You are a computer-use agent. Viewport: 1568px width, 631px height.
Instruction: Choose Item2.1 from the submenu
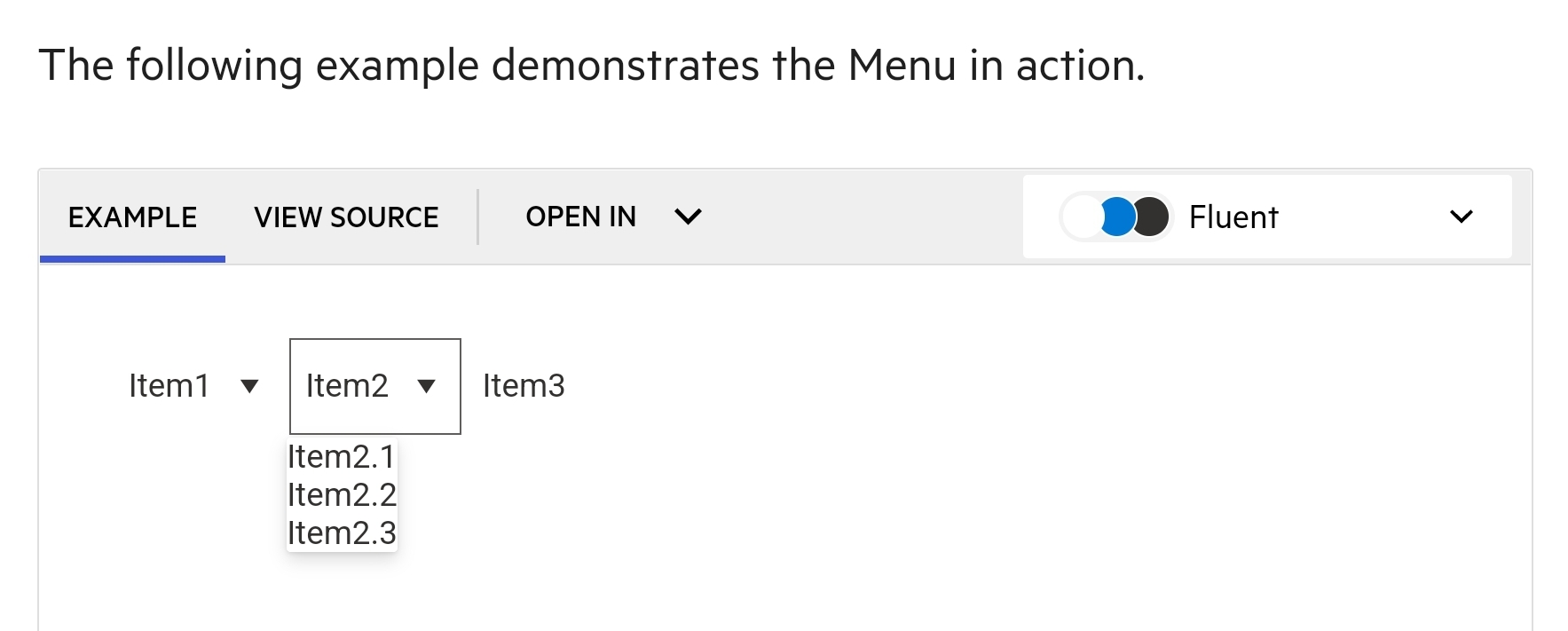[x=342, y=457]
